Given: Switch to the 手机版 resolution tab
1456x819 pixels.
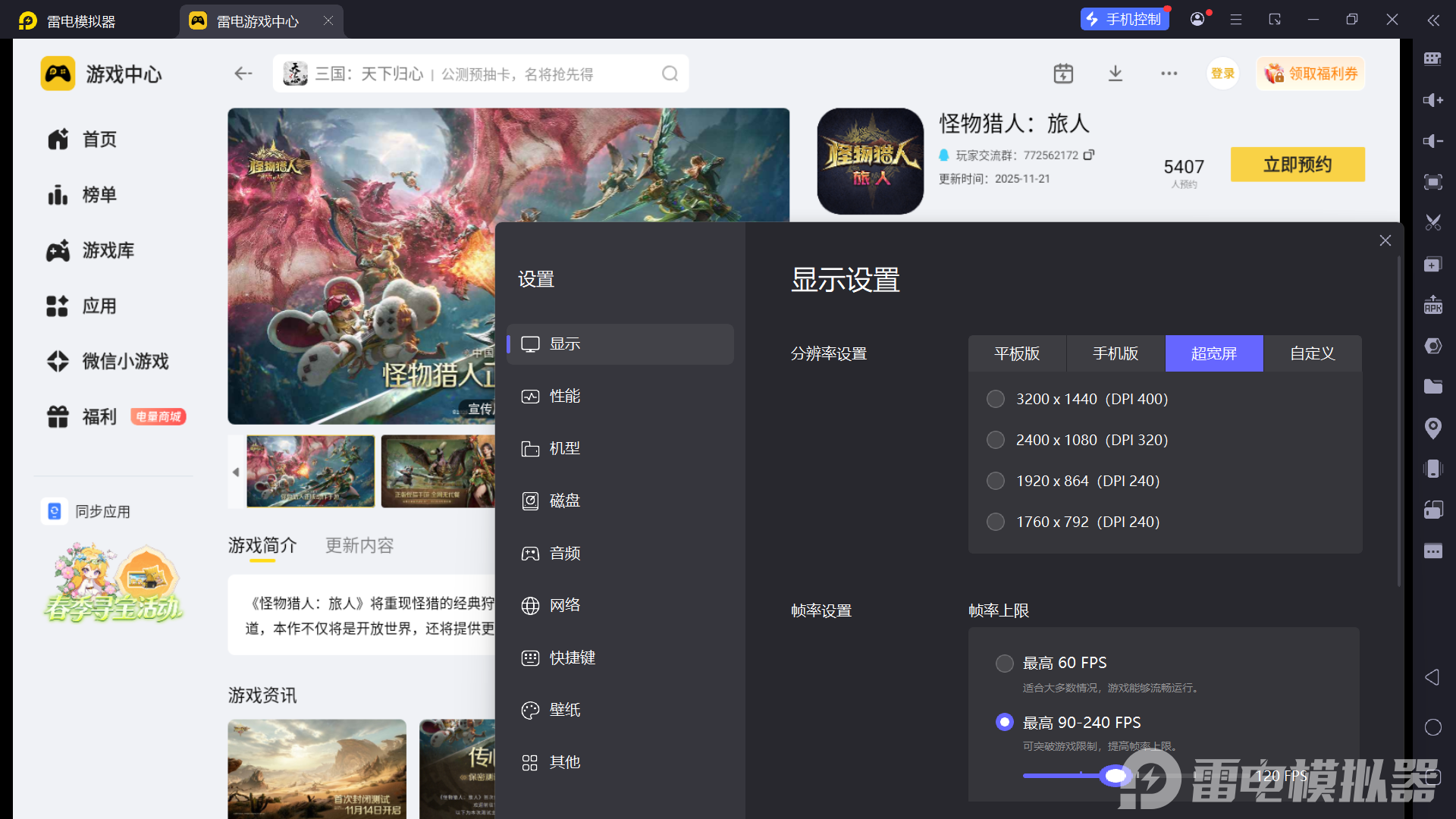Looking at the screenshot, I should pos(1116,353).
